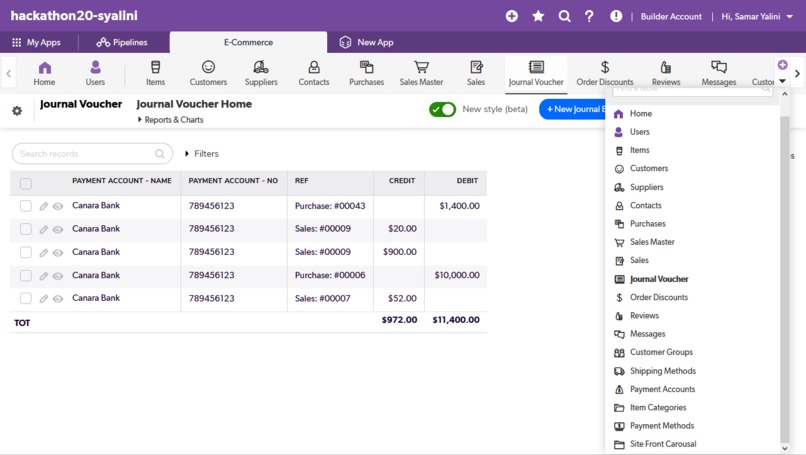Image resolution: width=806 pixels, height=455 pixels.
Task: Open favorites star icon in header
Action: [x=538, y=16]
